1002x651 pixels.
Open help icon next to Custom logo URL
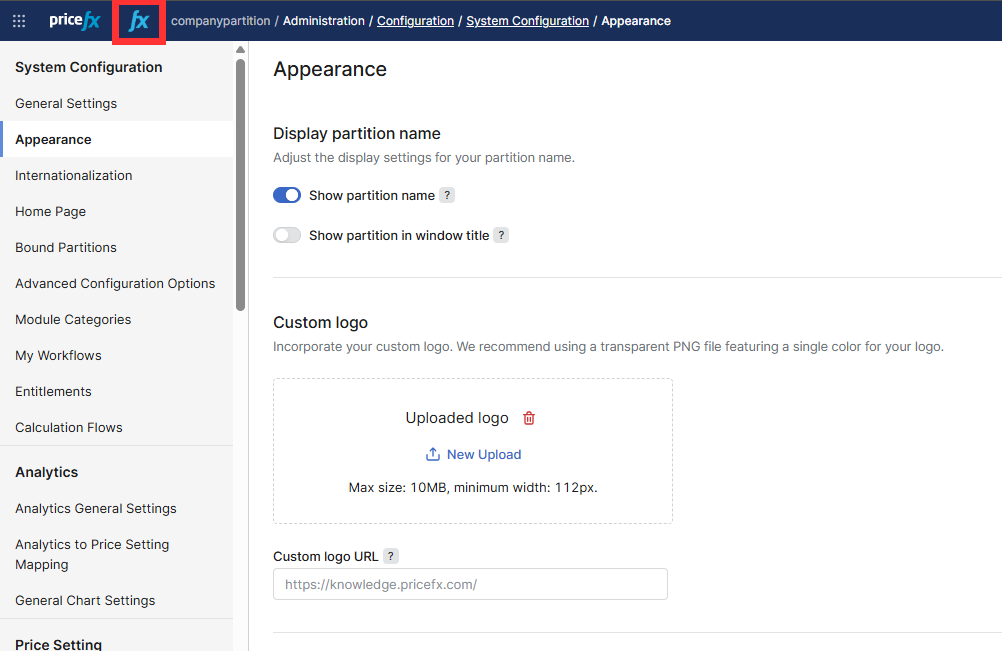391,557
